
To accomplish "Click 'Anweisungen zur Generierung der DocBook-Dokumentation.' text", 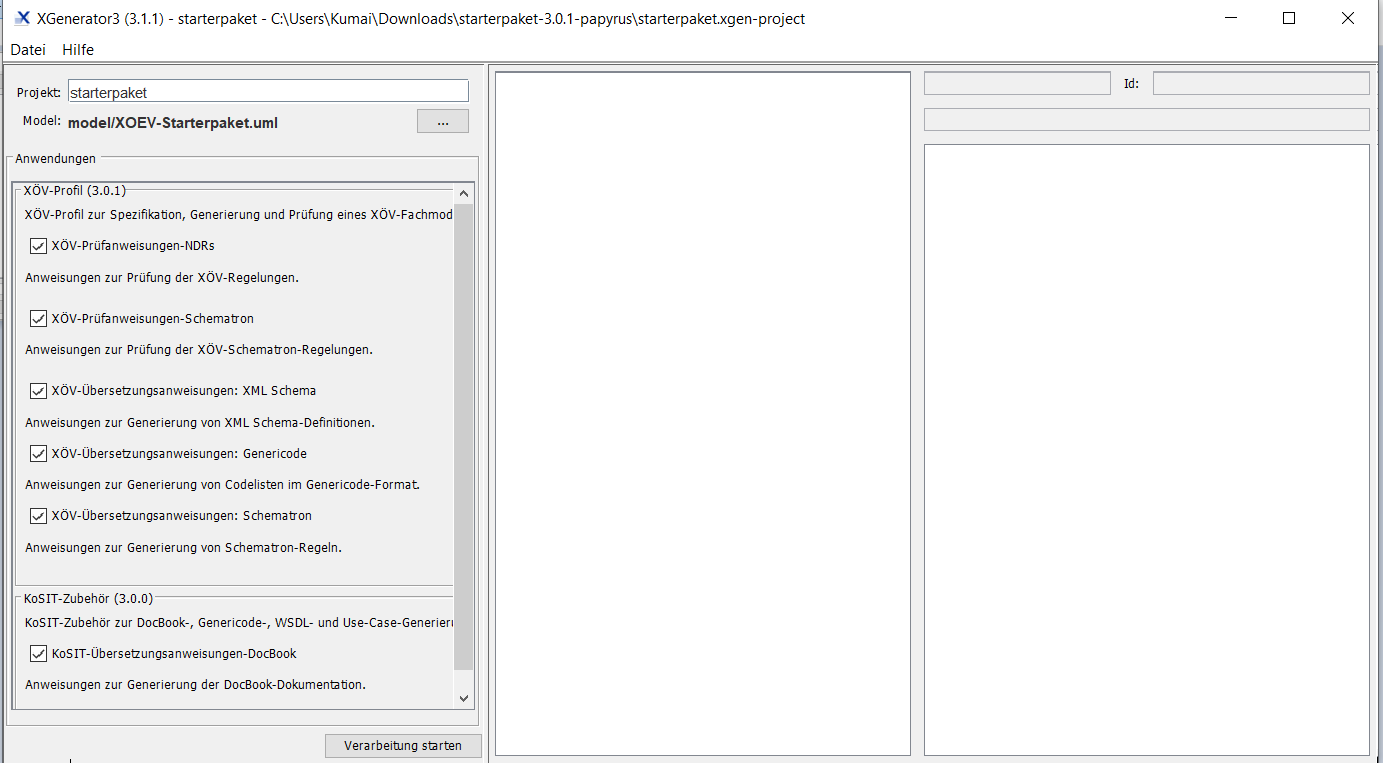I will (195, 685).
